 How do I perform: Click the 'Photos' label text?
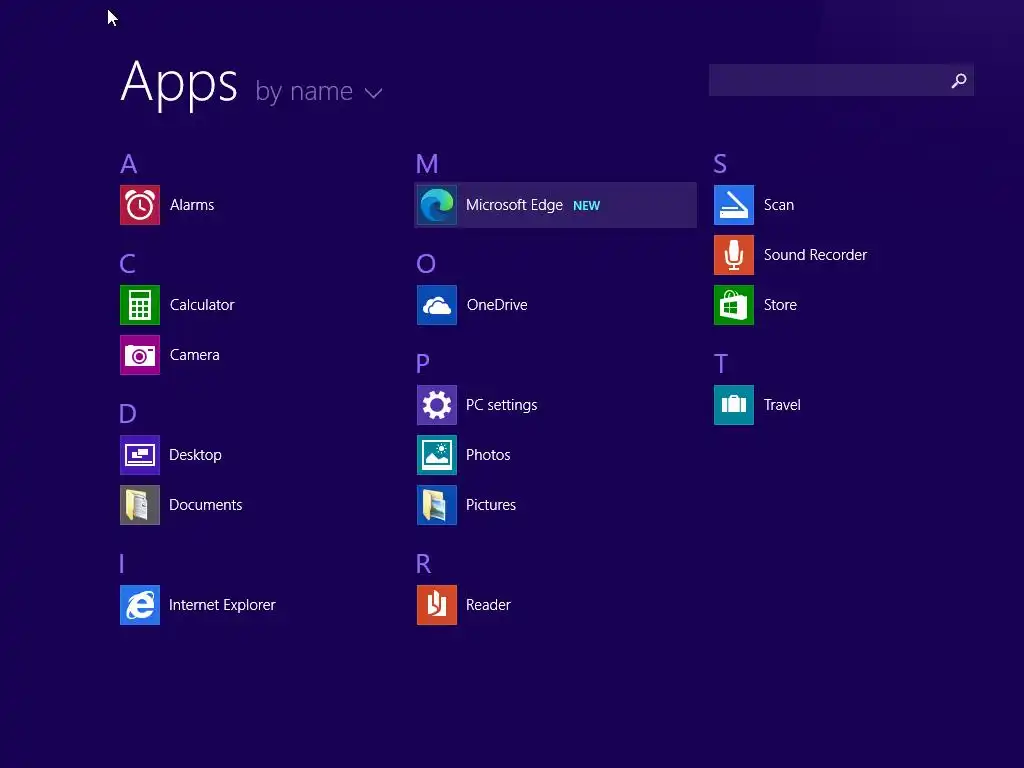point(488,455)
